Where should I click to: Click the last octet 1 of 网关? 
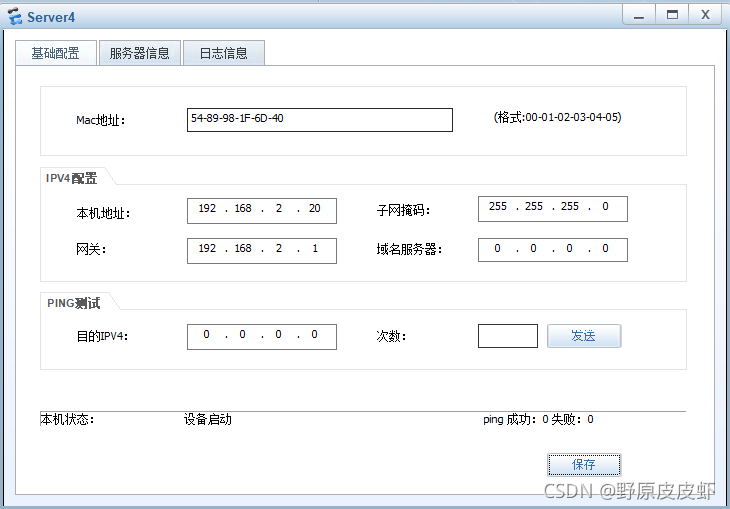[315, 248]
